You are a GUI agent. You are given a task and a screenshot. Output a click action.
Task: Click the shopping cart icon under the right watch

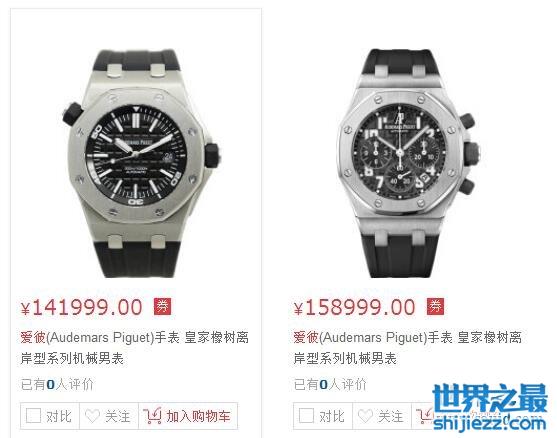[424, 416]
